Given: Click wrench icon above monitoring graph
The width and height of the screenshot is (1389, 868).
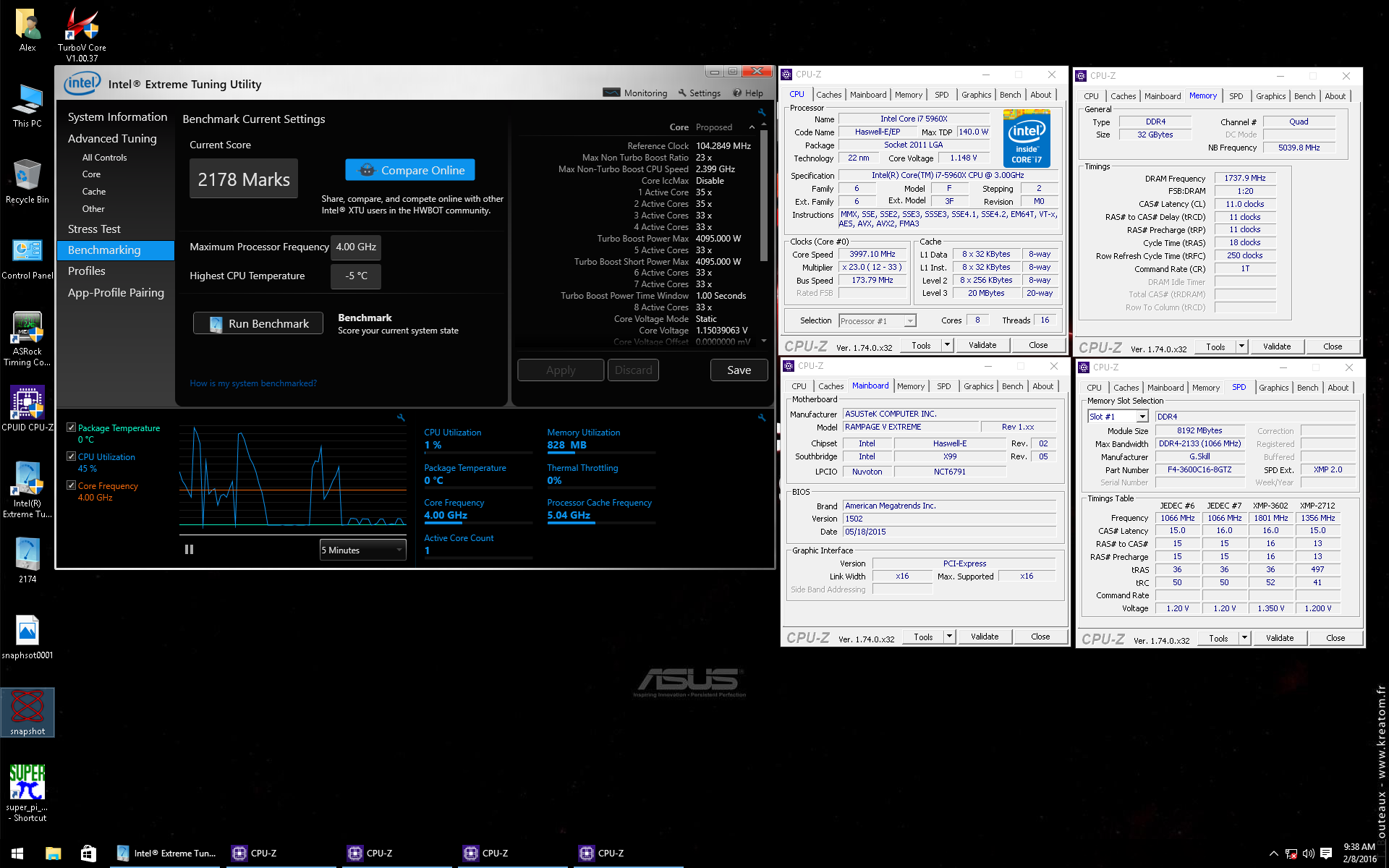Looking at the screenshot, I should point(402,417).
